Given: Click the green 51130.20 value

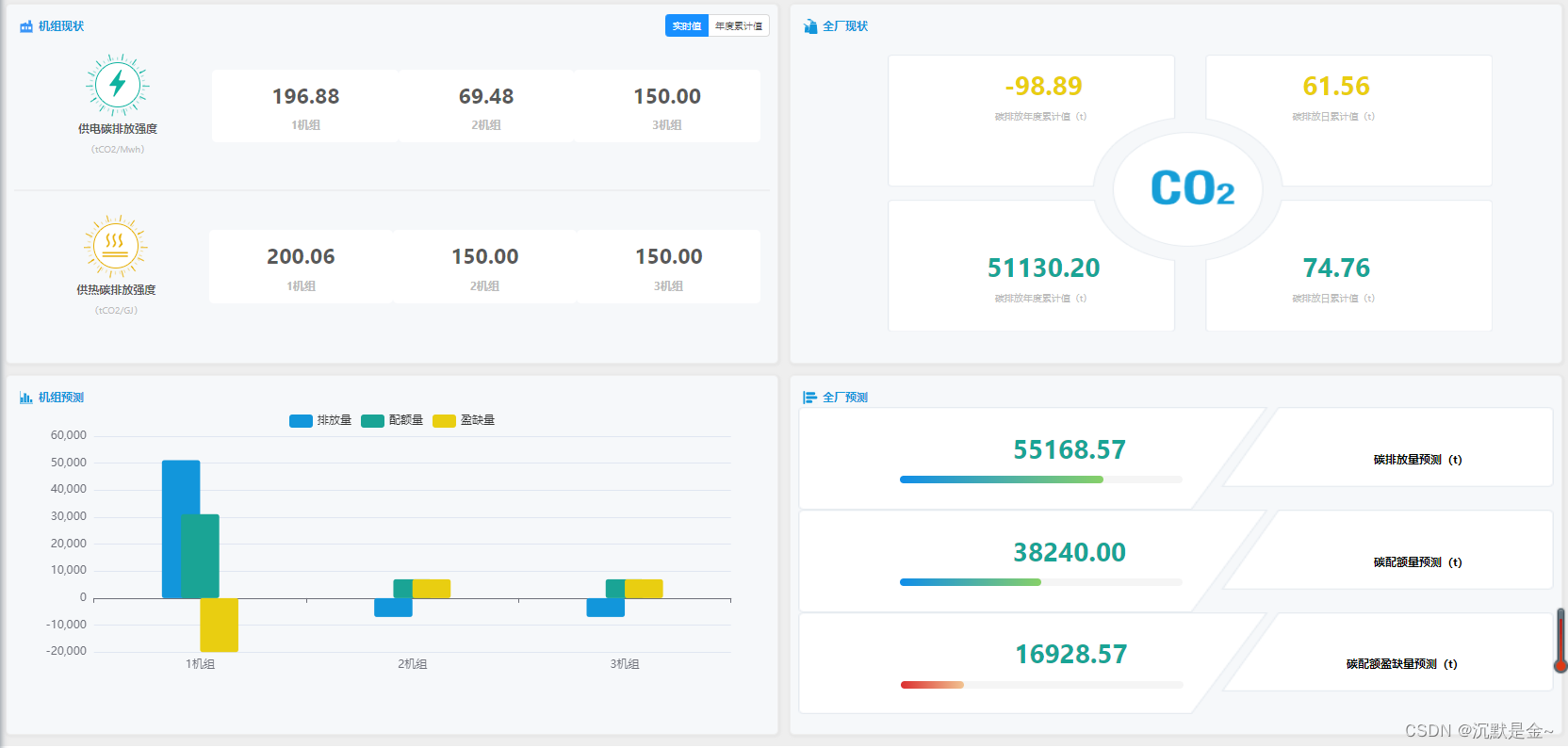Looking at the screenshot, I should pyautogui.click(x=1043, y=268).
